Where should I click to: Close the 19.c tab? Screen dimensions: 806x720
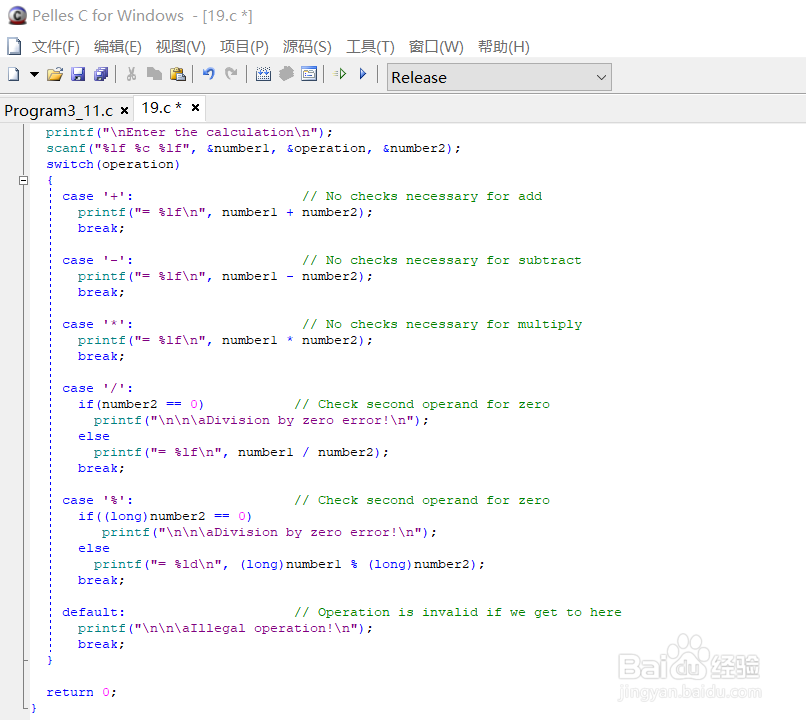195,107
